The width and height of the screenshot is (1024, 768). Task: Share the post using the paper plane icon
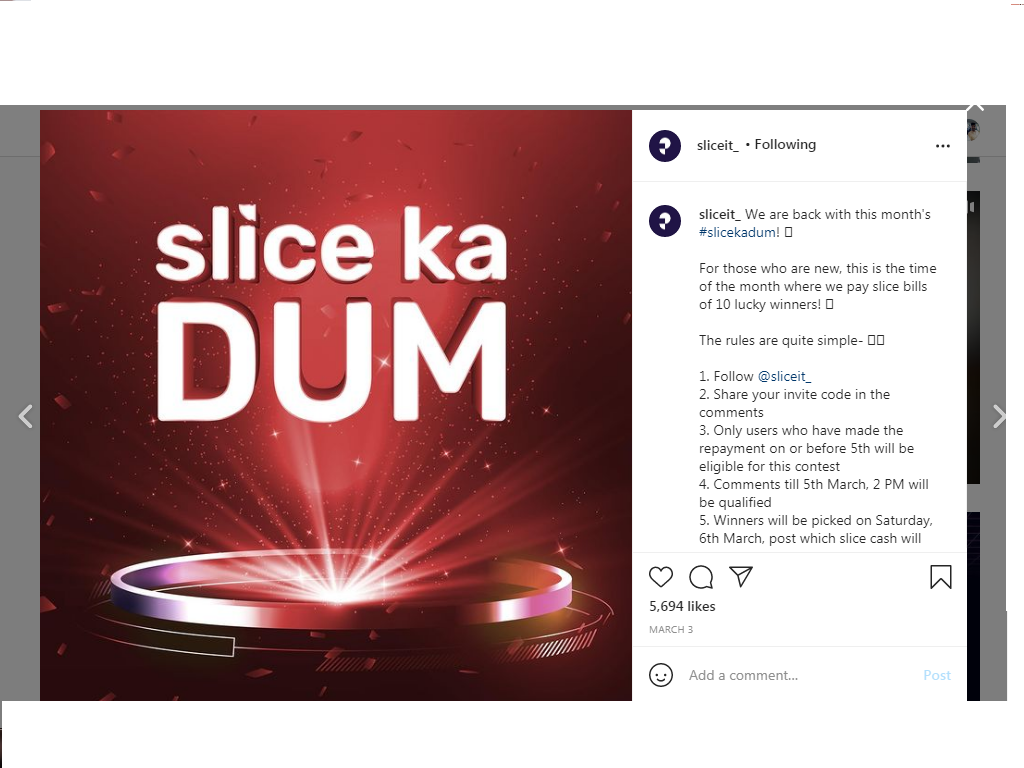(741, 577)
